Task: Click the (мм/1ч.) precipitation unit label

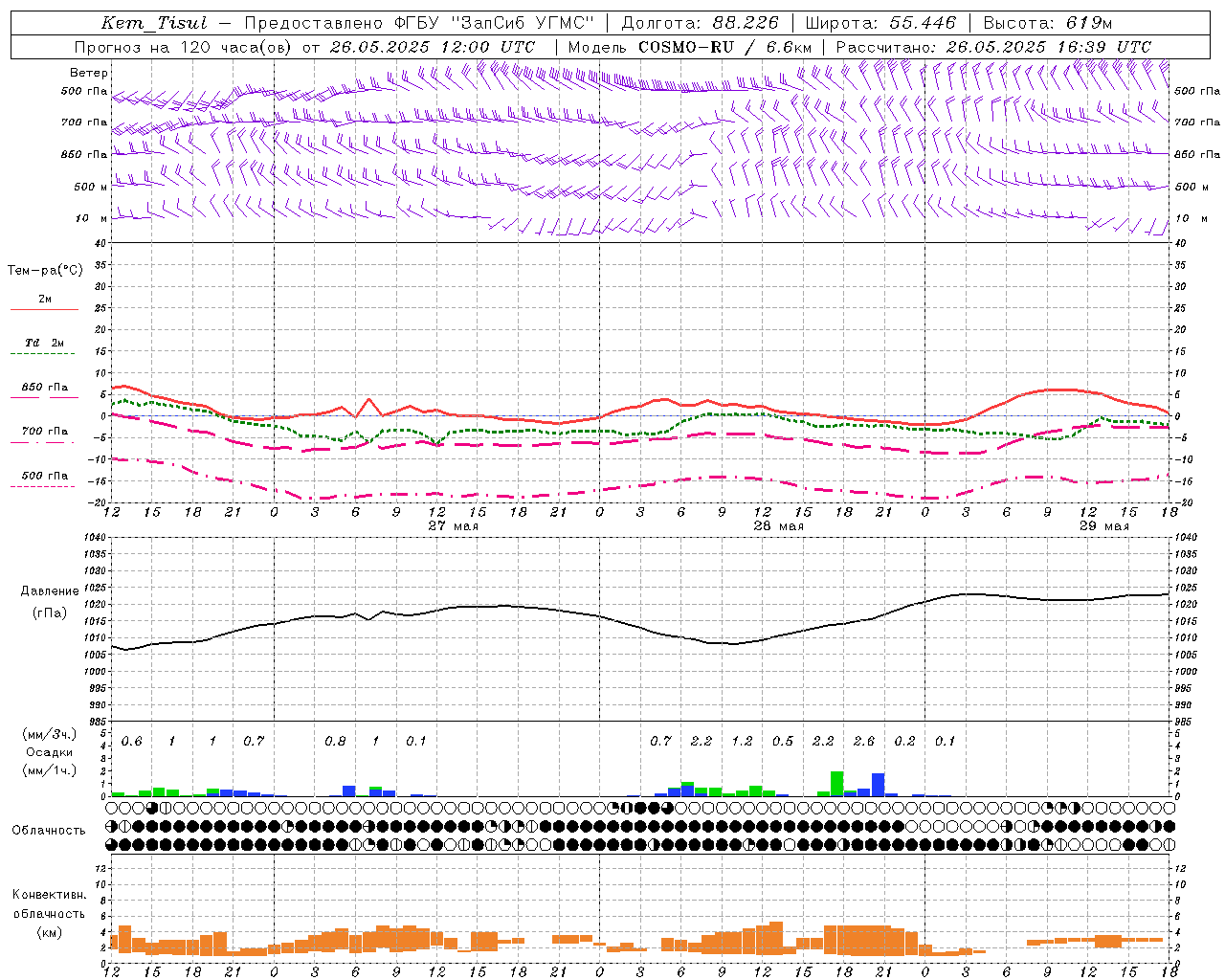Action: click(49, 770)
